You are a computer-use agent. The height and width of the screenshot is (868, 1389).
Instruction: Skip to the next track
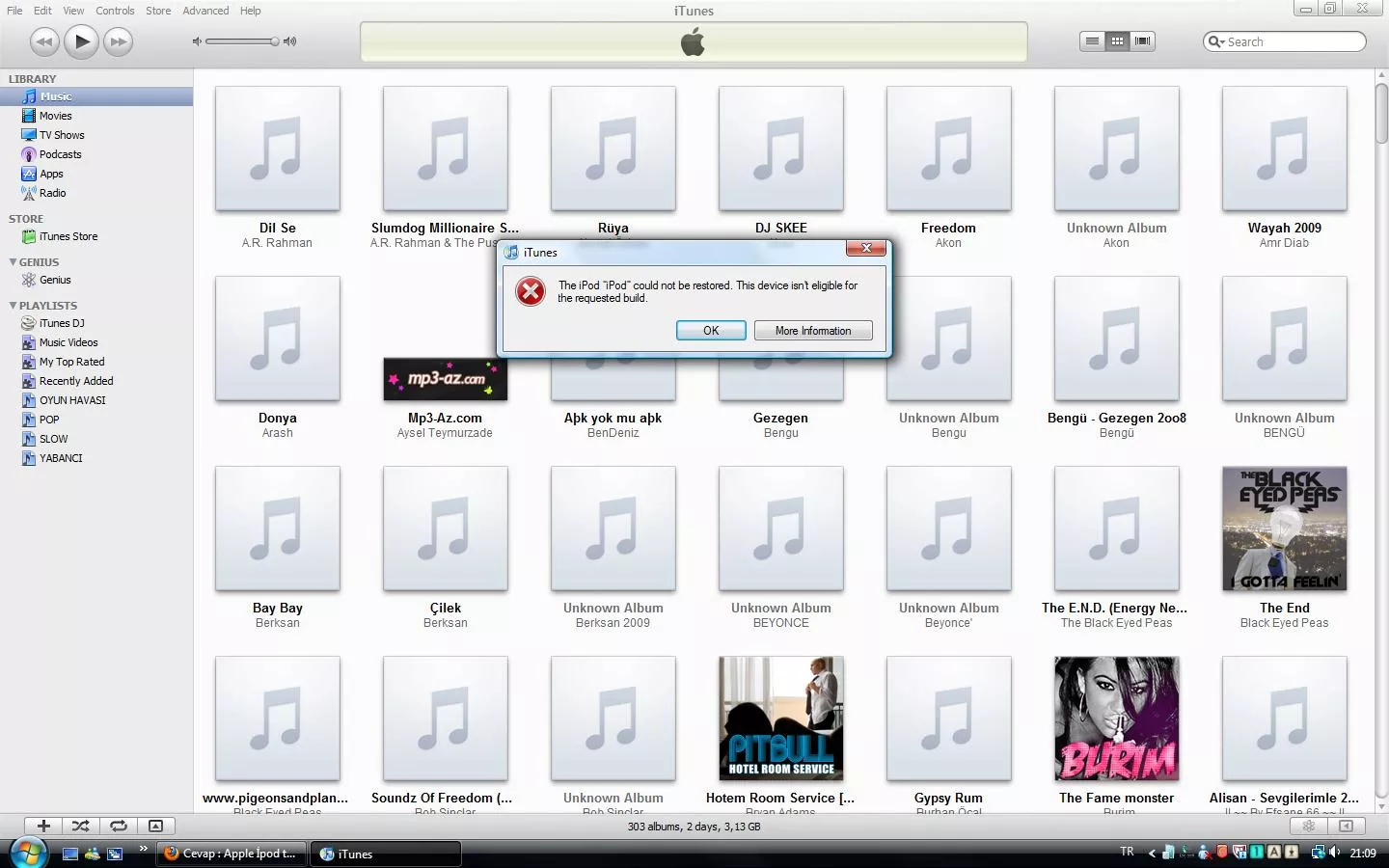(x=118, y=41)
